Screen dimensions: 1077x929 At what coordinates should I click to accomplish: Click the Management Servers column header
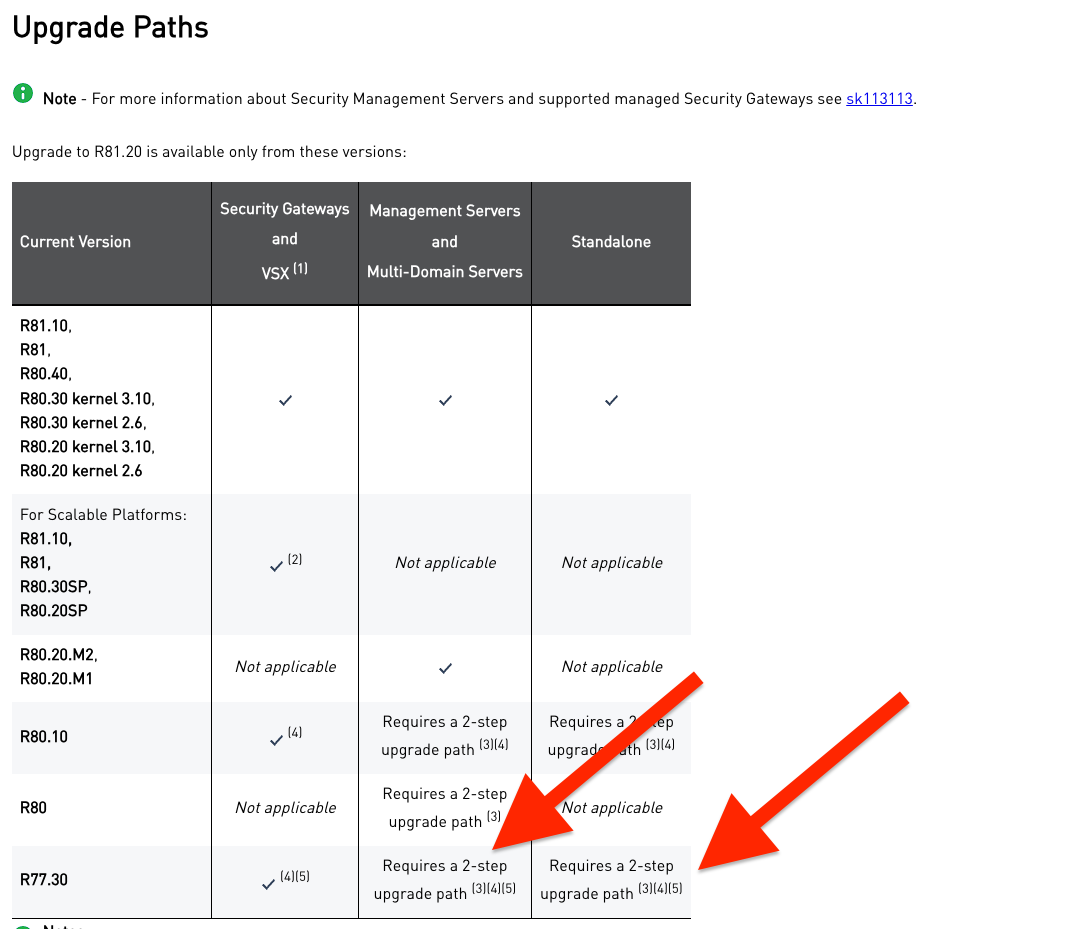445,241
